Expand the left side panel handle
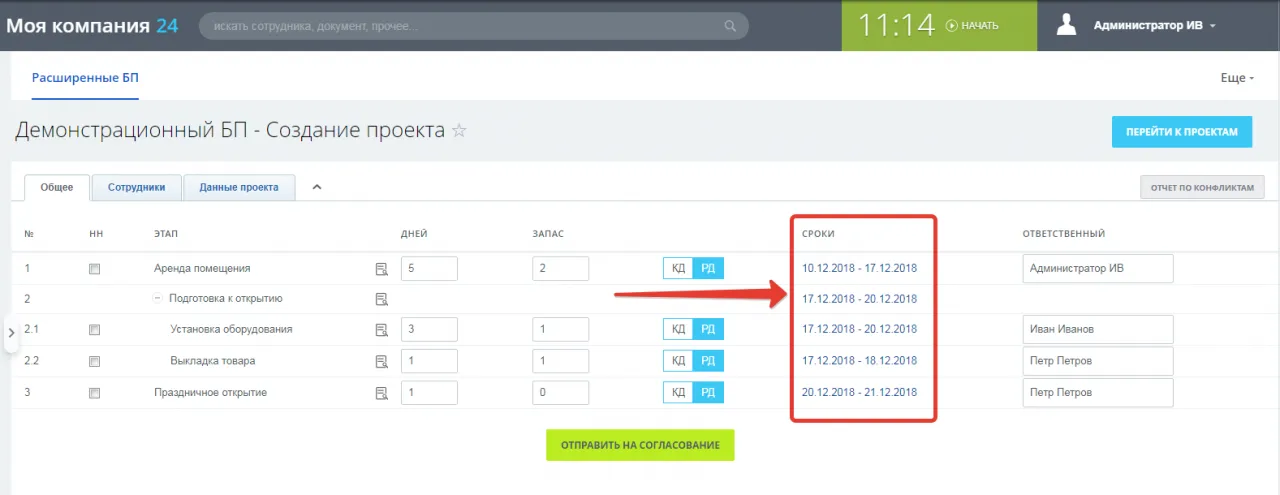Screen dimensions: 1280x495 click(x=11, y=332)
